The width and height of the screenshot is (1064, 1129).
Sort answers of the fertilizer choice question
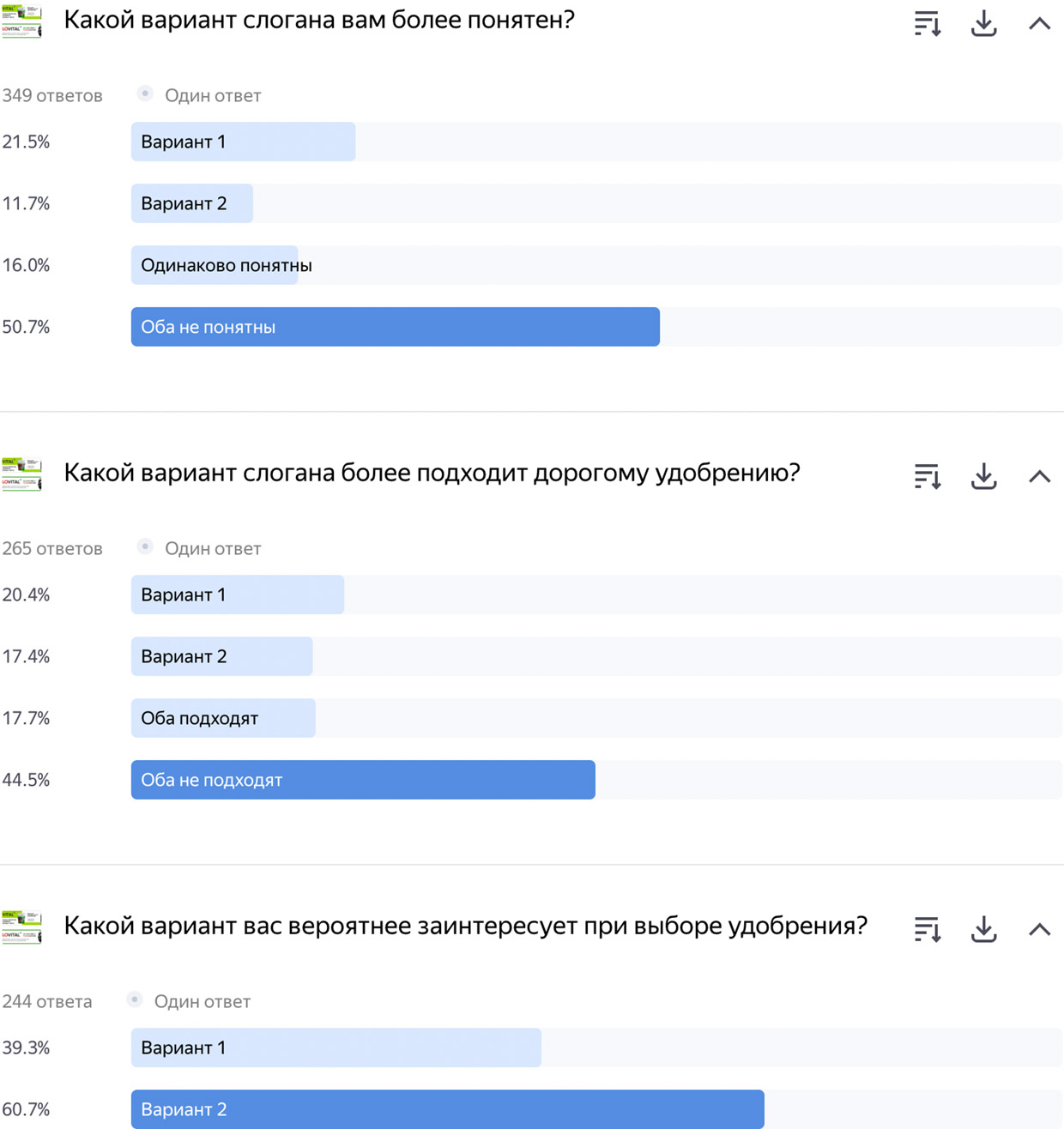click(928, 929)
